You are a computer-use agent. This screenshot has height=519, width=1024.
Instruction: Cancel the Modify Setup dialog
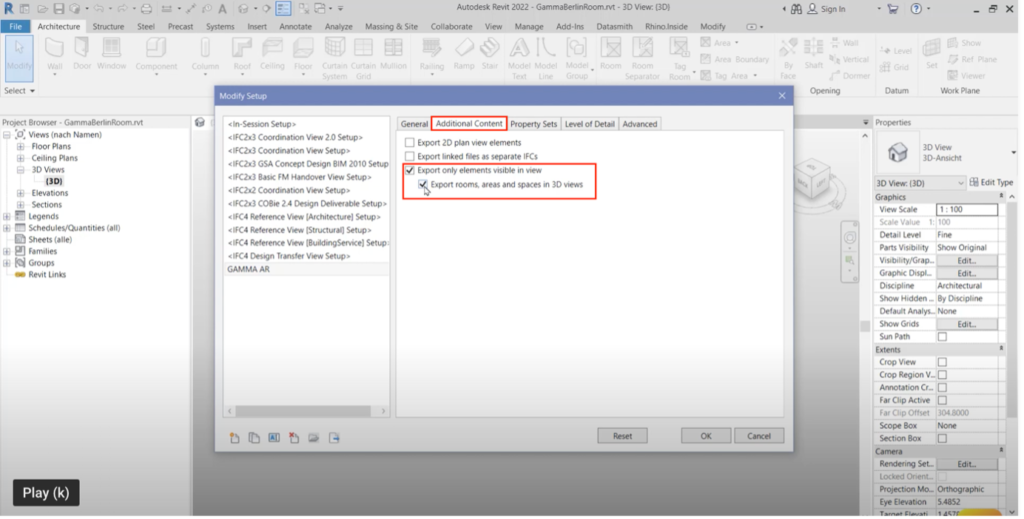point(759,436)
